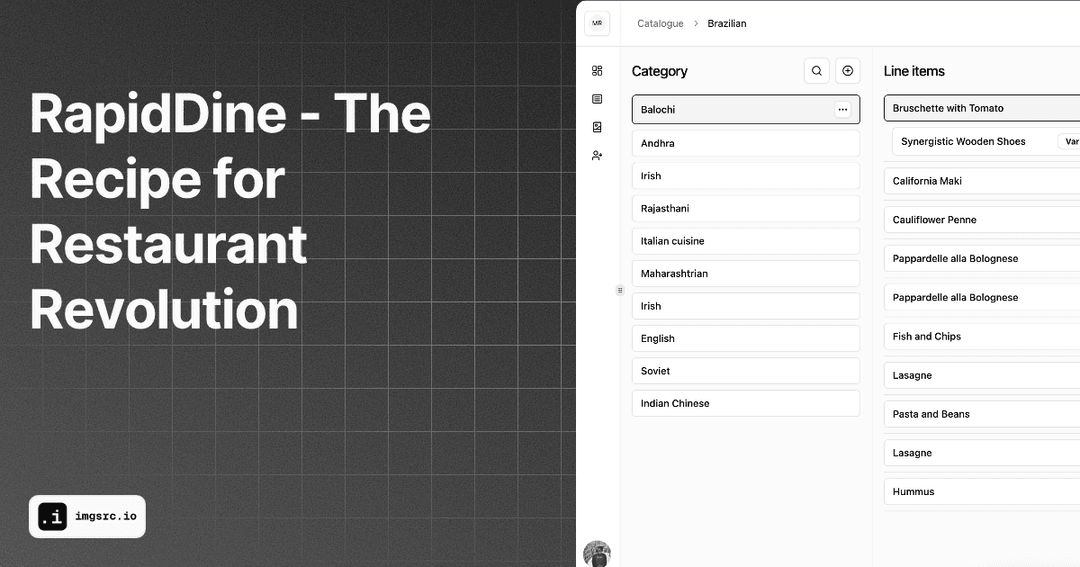
Task: Click the user avatar at bottom left
Action: (x=597, y=553)
